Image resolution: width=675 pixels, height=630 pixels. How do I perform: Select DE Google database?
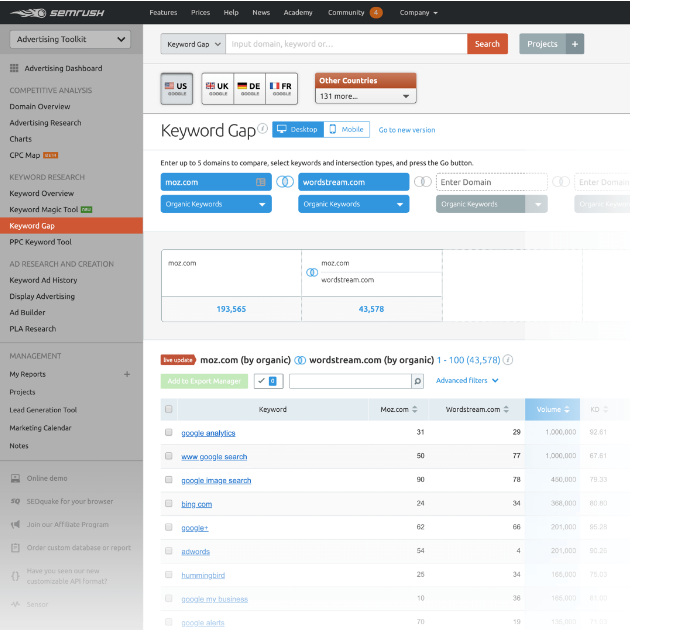click(x=250, y=88)
